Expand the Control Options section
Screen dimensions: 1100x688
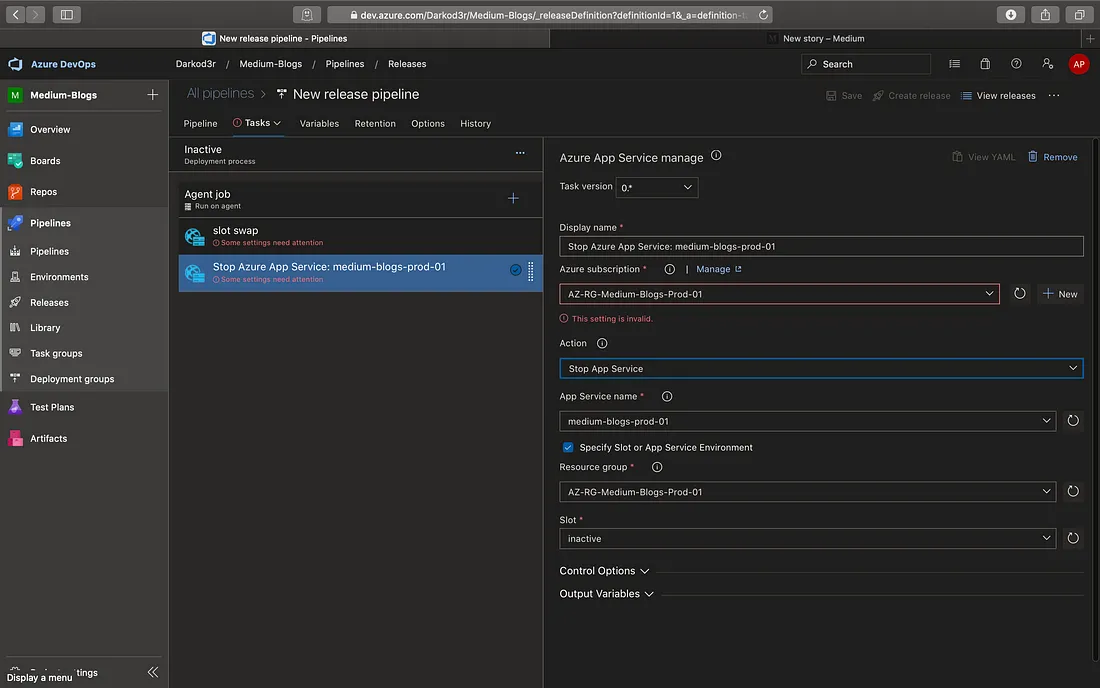pos(604,571)
